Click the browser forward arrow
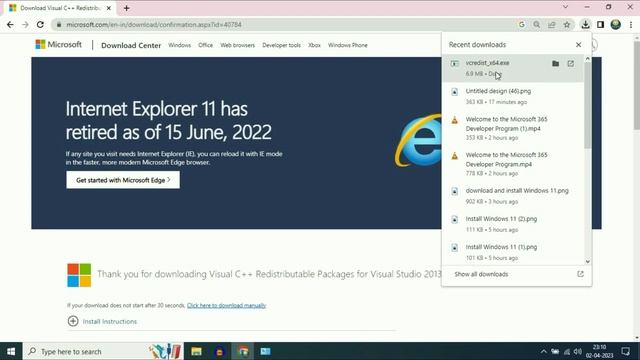The image size is (640, 360). tap(25, 24)
